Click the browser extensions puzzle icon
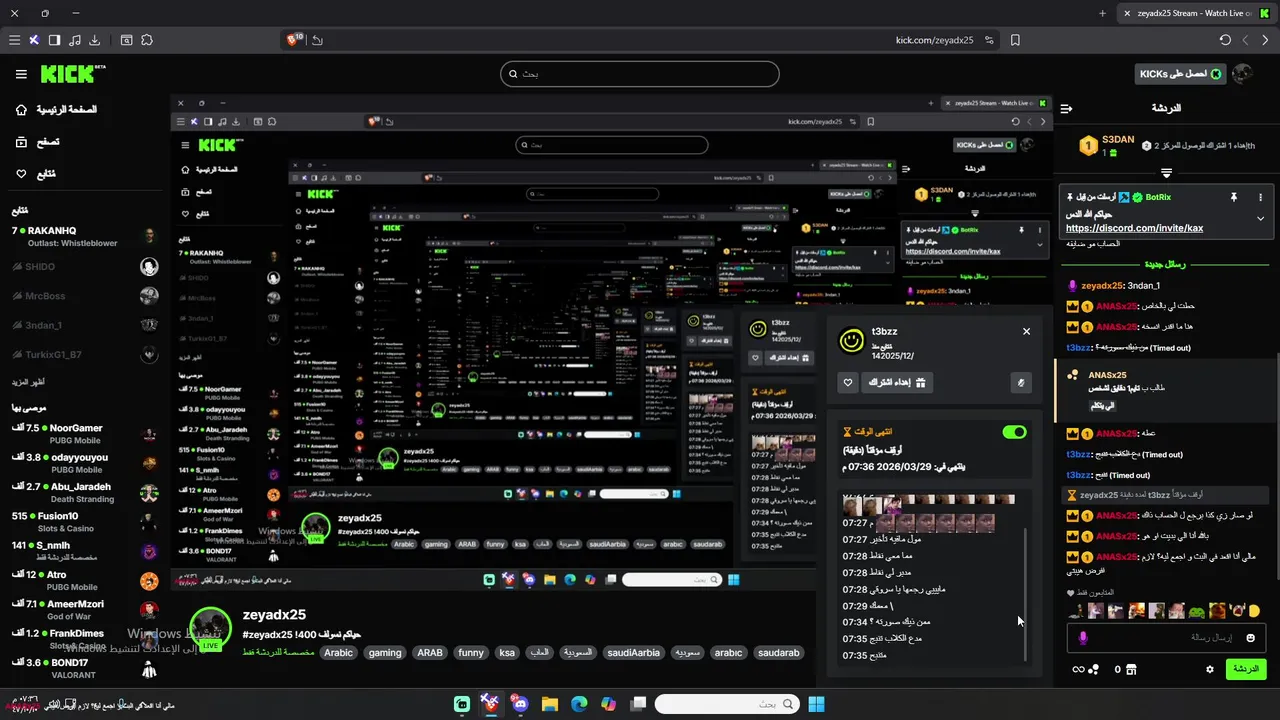This screenshot has width=1280, height=720. coord(147,40)
